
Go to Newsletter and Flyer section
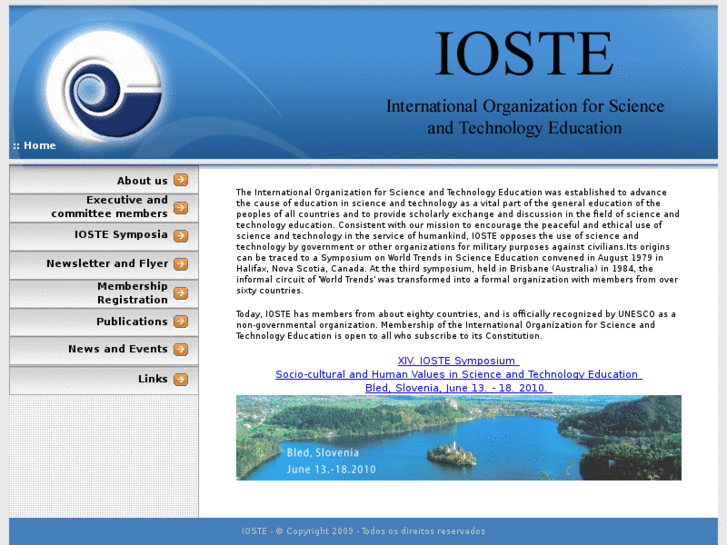coord(107,264)
